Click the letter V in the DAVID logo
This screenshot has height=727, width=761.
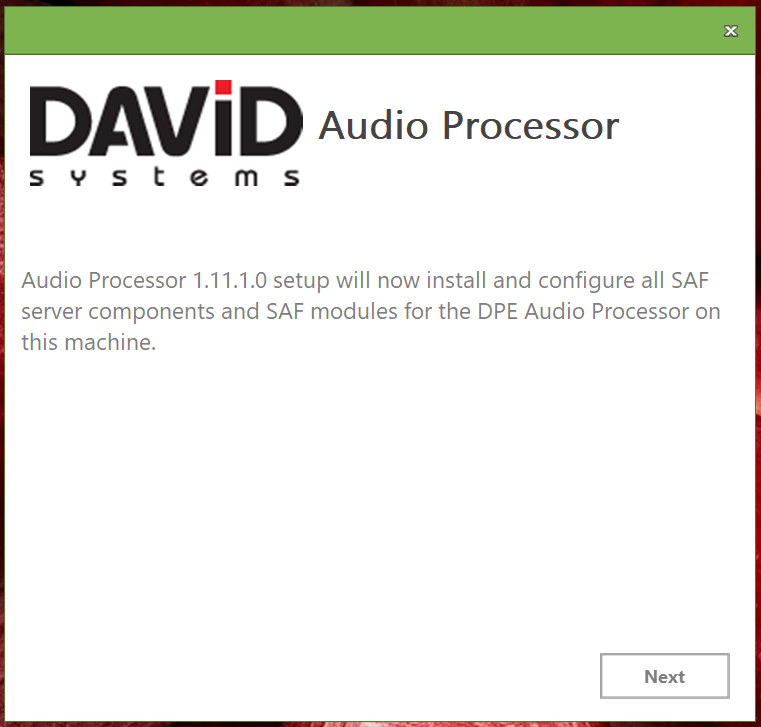click(175, 122)
